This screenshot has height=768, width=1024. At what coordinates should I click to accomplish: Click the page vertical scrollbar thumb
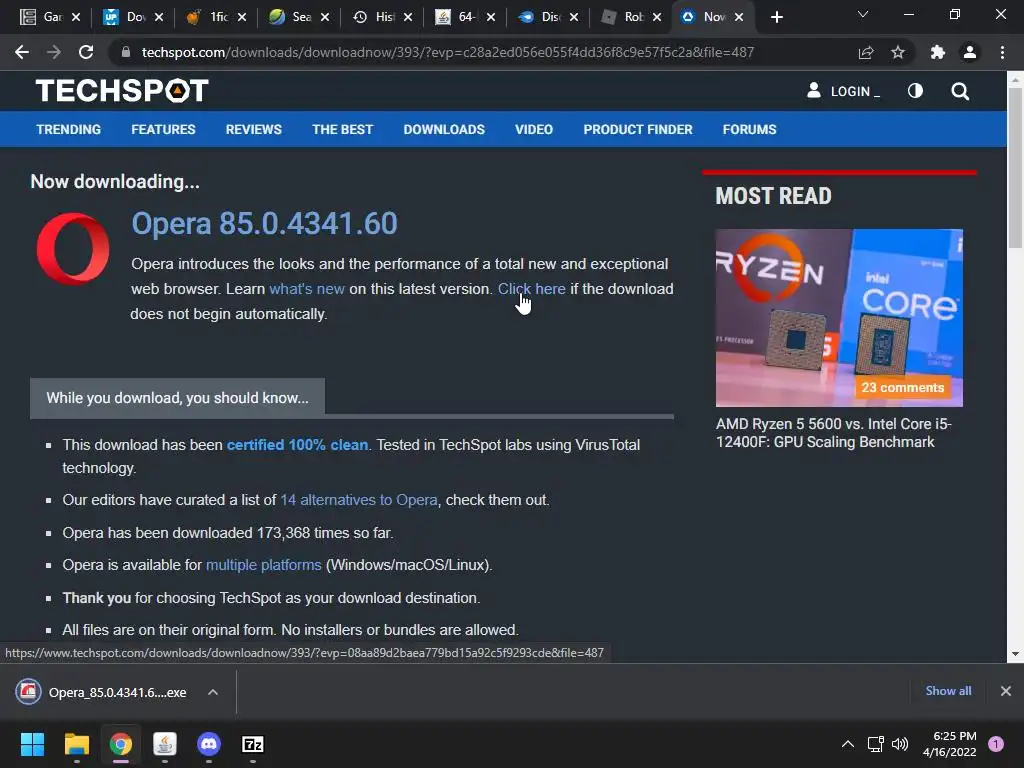pyautogui.click(x=1015, y=167)
